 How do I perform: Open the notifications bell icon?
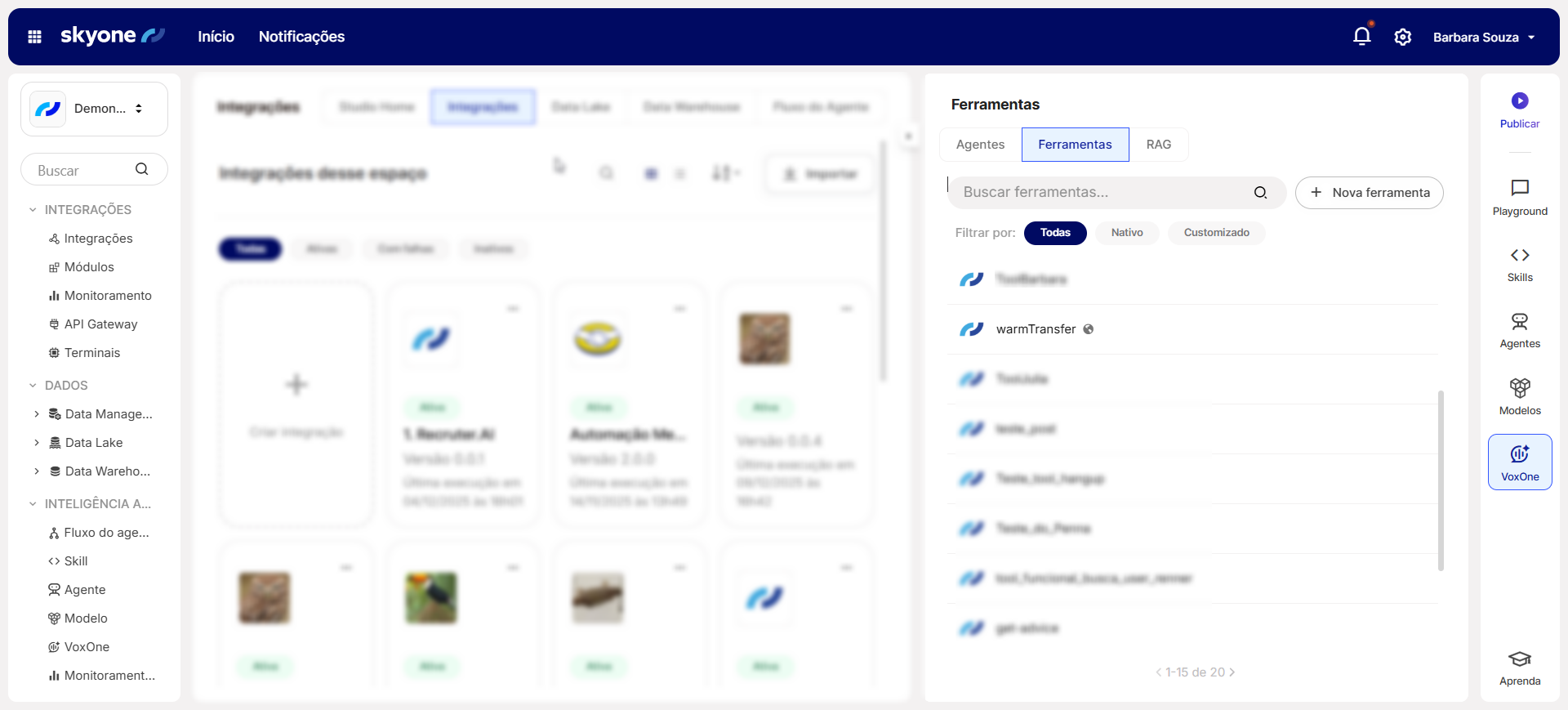click(x=1361, y=37)
